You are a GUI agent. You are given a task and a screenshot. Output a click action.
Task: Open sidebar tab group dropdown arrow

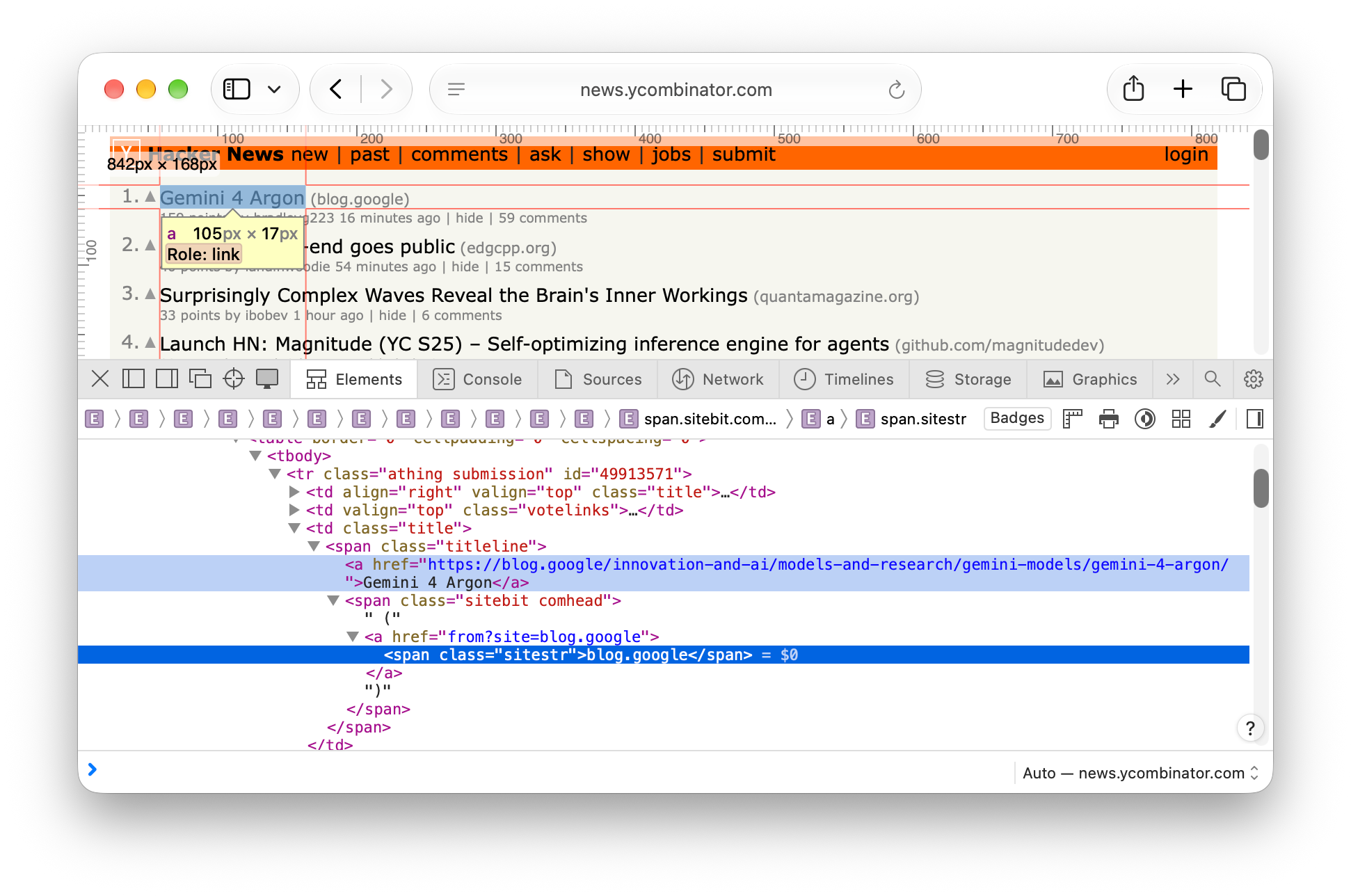click(274, 89)
